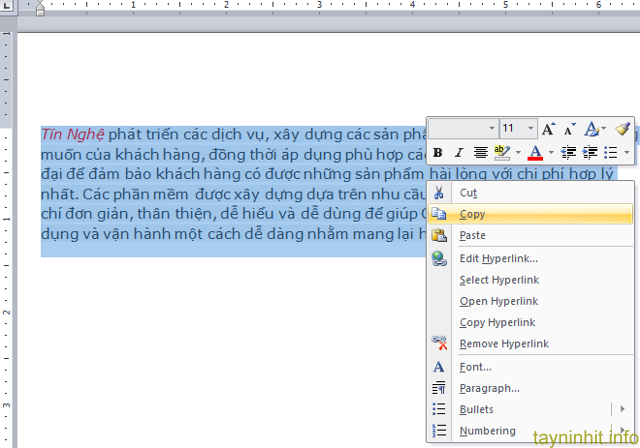Click the horizontal ruler indent marker
Image resolution: width=640 pixels, height=448 pixels.
[x=40, y=9]
